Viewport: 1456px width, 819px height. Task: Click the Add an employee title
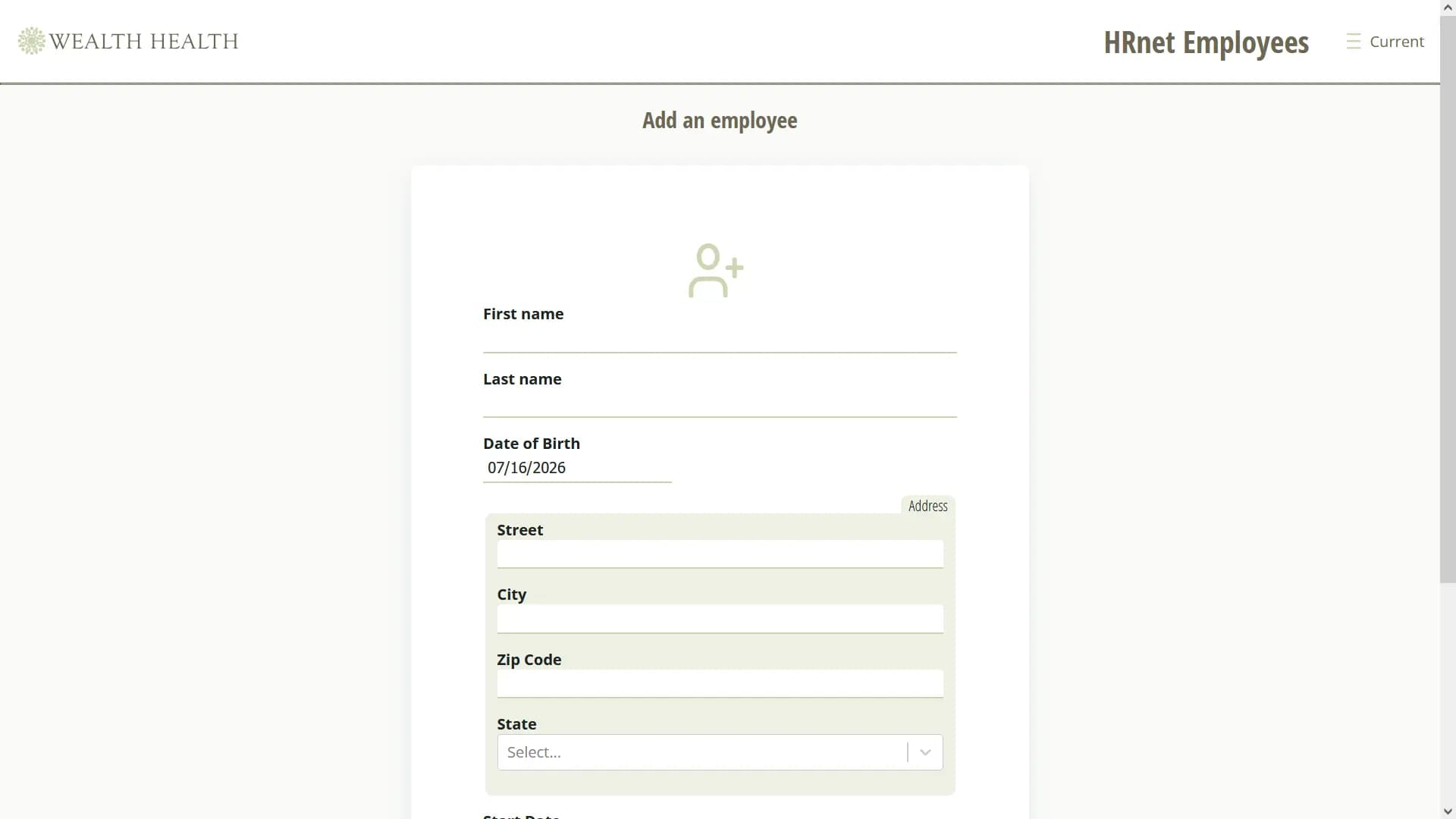pyautogui.click(x=720, y=121)
